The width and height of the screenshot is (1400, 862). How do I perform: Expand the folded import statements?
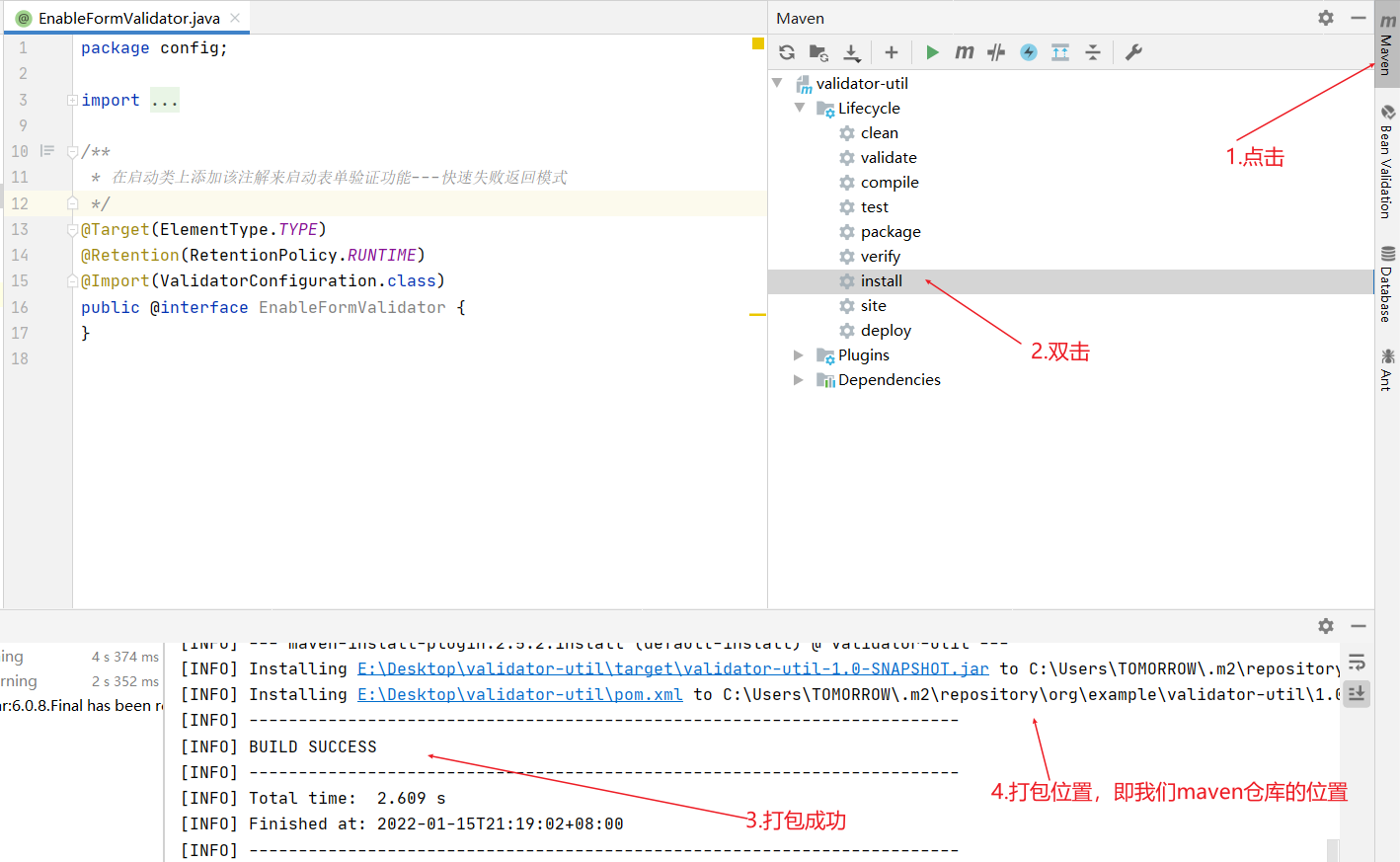(x=72, y=100)
